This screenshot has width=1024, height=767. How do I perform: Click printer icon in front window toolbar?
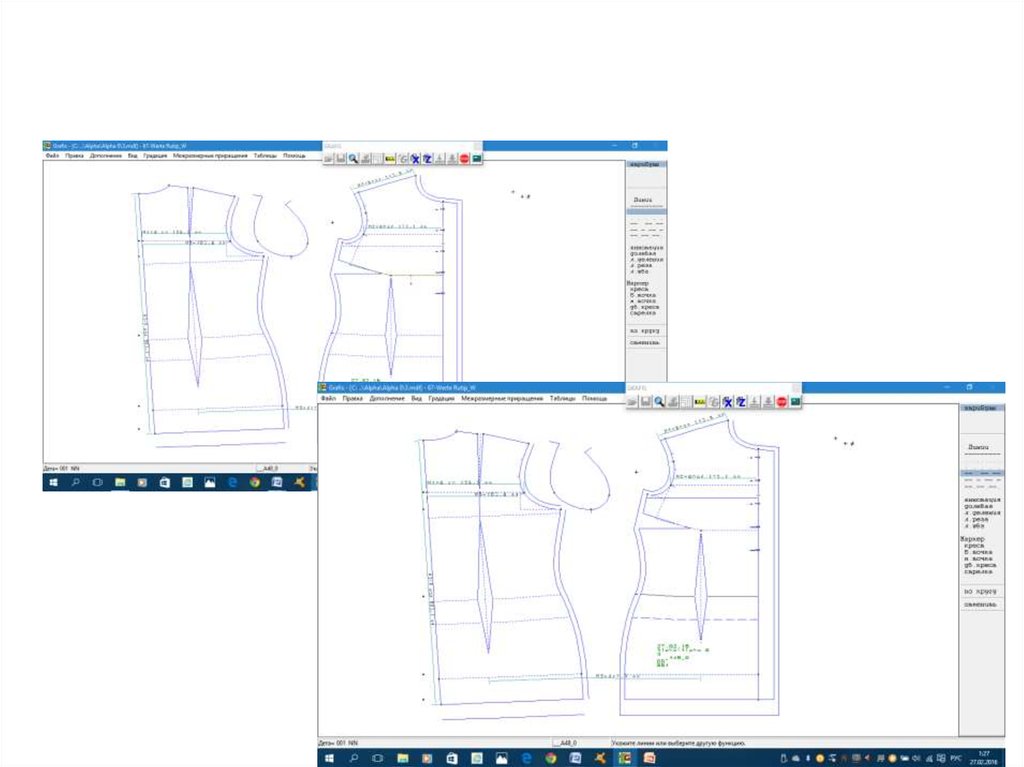(x=673, y=402)
